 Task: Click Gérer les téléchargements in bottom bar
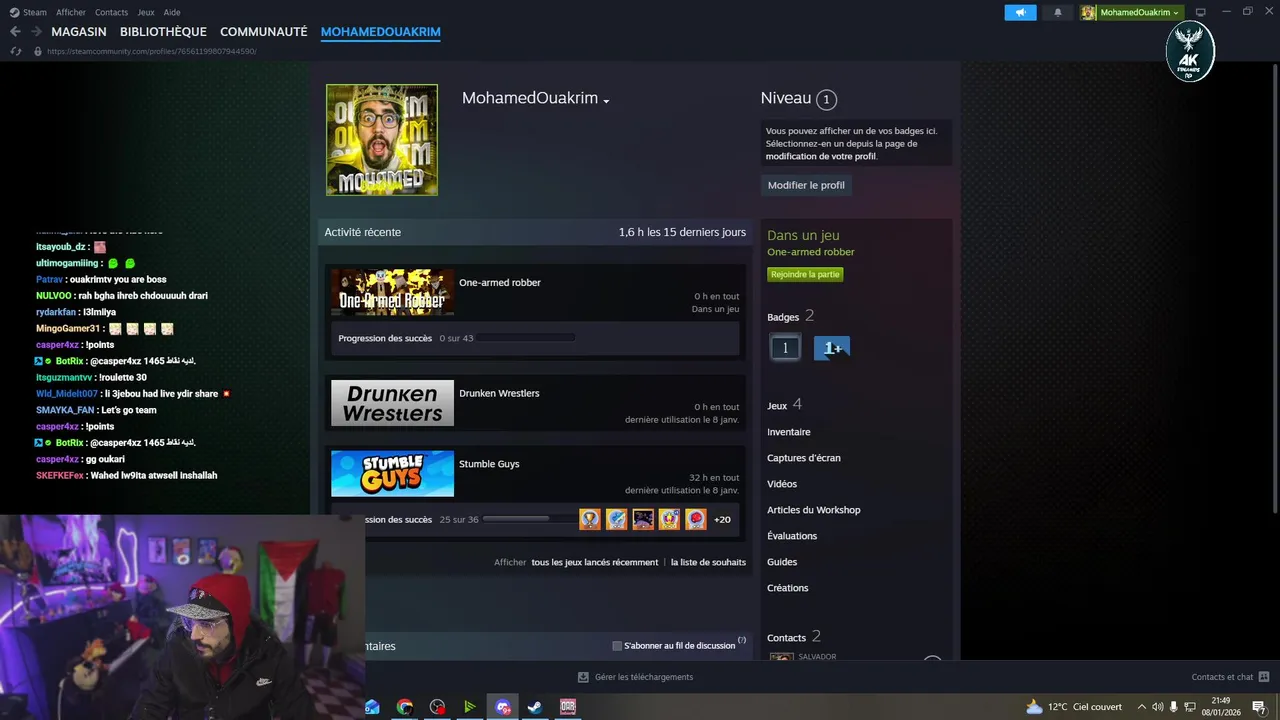644,677
